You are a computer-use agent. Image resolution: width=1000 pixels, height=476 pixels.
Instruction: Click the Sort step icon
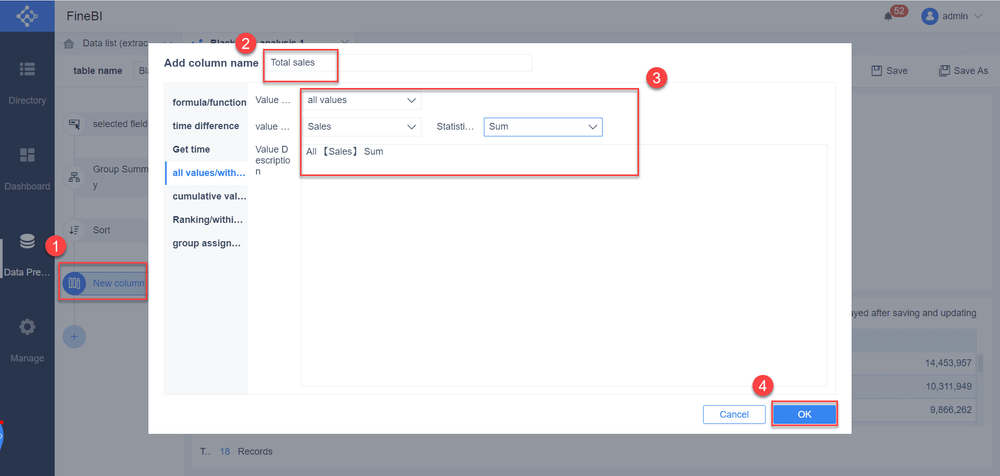pyautogui.click(x=74, y=230)
